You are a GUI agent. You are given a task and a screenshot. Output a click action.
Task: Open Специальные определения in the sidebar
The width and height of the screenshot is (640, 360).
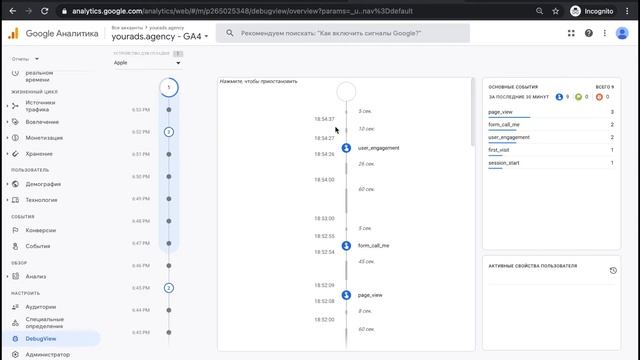click(x=44, y=322)
